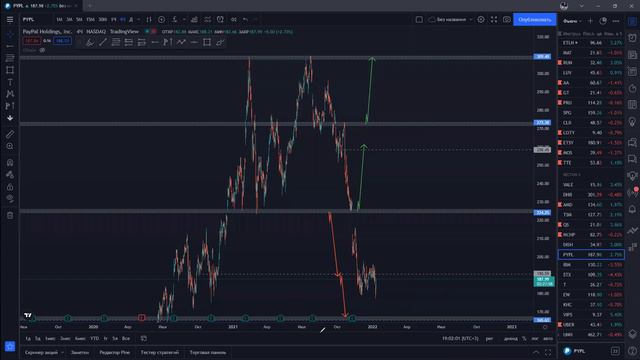Open the watchlist name dropdown
The width and height of the screenshot is (640, 360).
pyautogui.click(x=571, y=21)
